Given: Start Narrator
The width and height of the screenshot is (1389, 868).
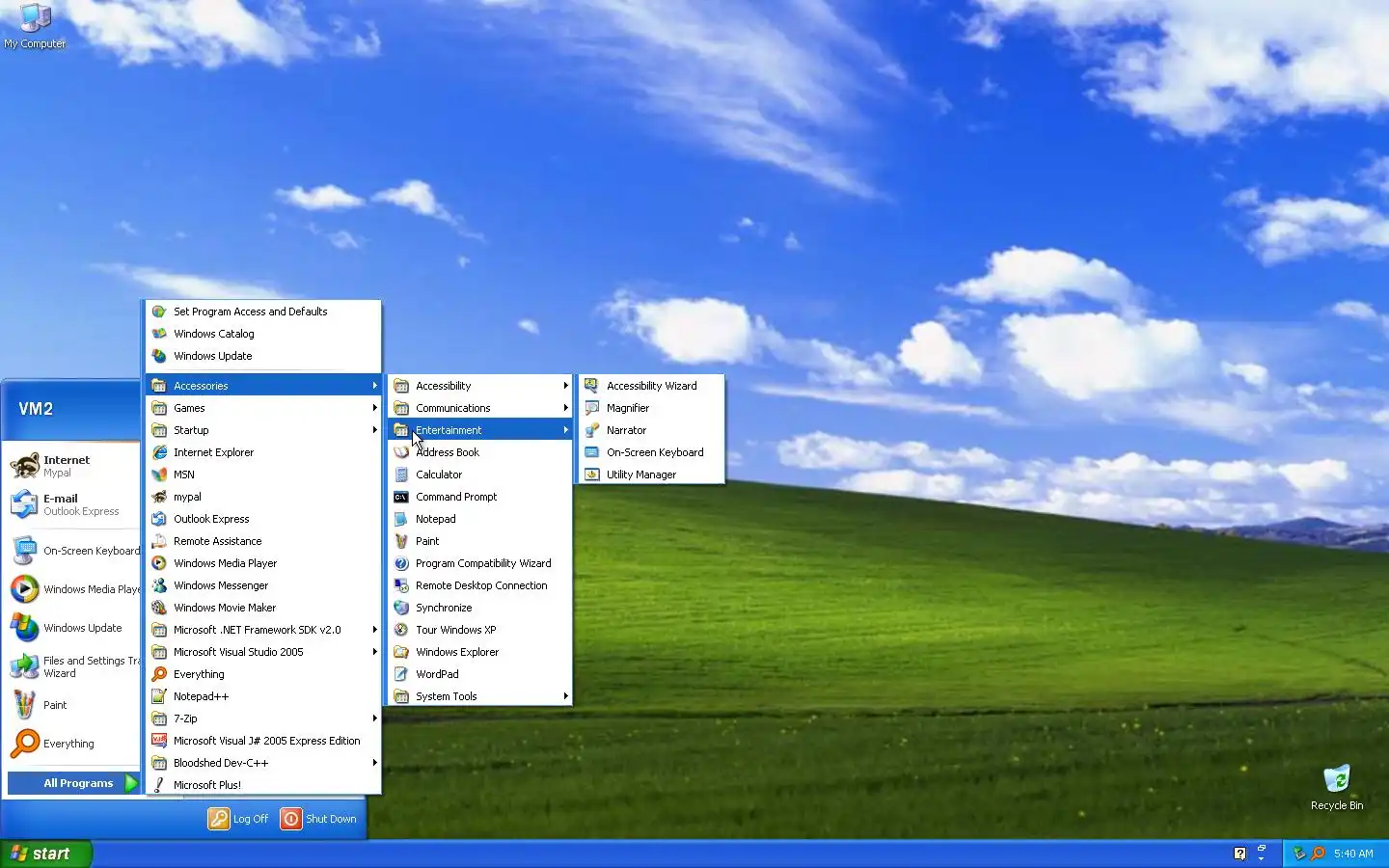Looking at the screenshot, I should point(651,430).
